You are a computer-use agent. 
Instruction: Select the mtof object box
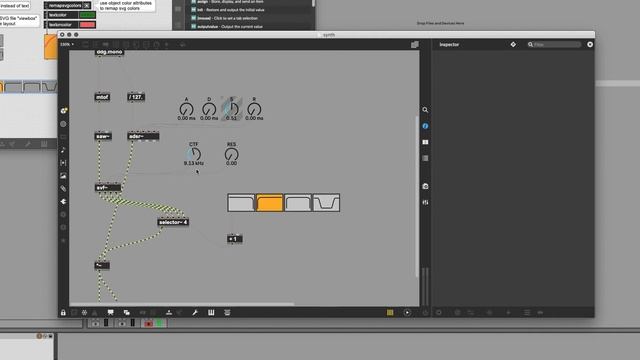pyautogui.click(x=102, y=97)
